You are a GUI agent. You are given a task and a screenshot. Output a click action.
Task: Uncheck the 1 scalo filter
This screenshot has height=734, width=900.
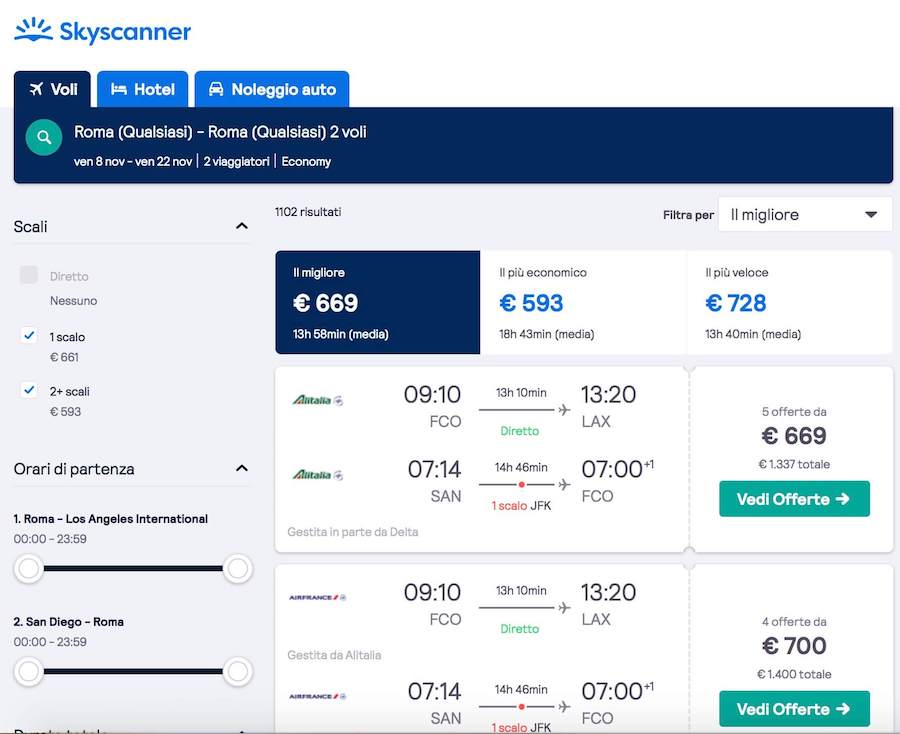[x=29, y=335]
